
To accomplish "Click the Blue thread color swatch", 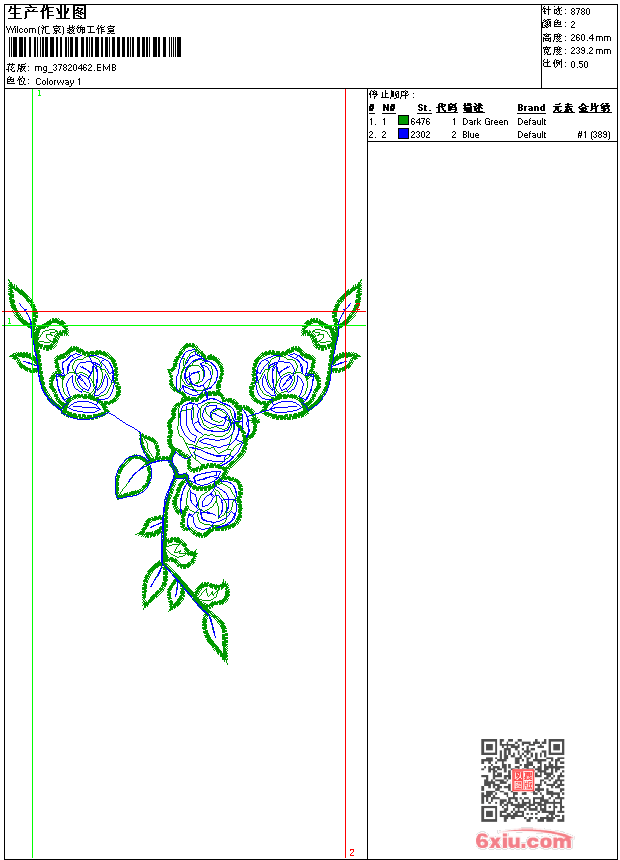I will point(403,134).
